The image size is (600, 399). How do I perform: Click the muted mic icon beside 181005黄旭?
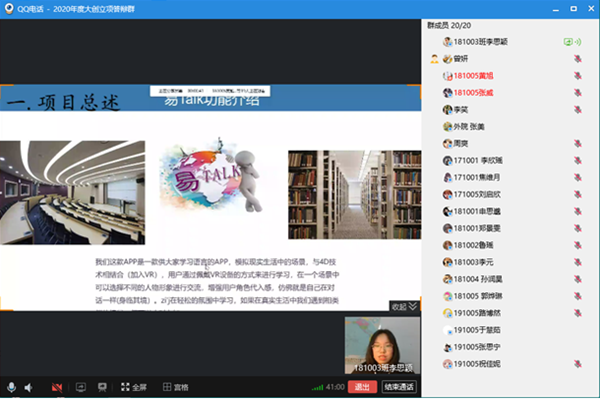pos(577,76)
